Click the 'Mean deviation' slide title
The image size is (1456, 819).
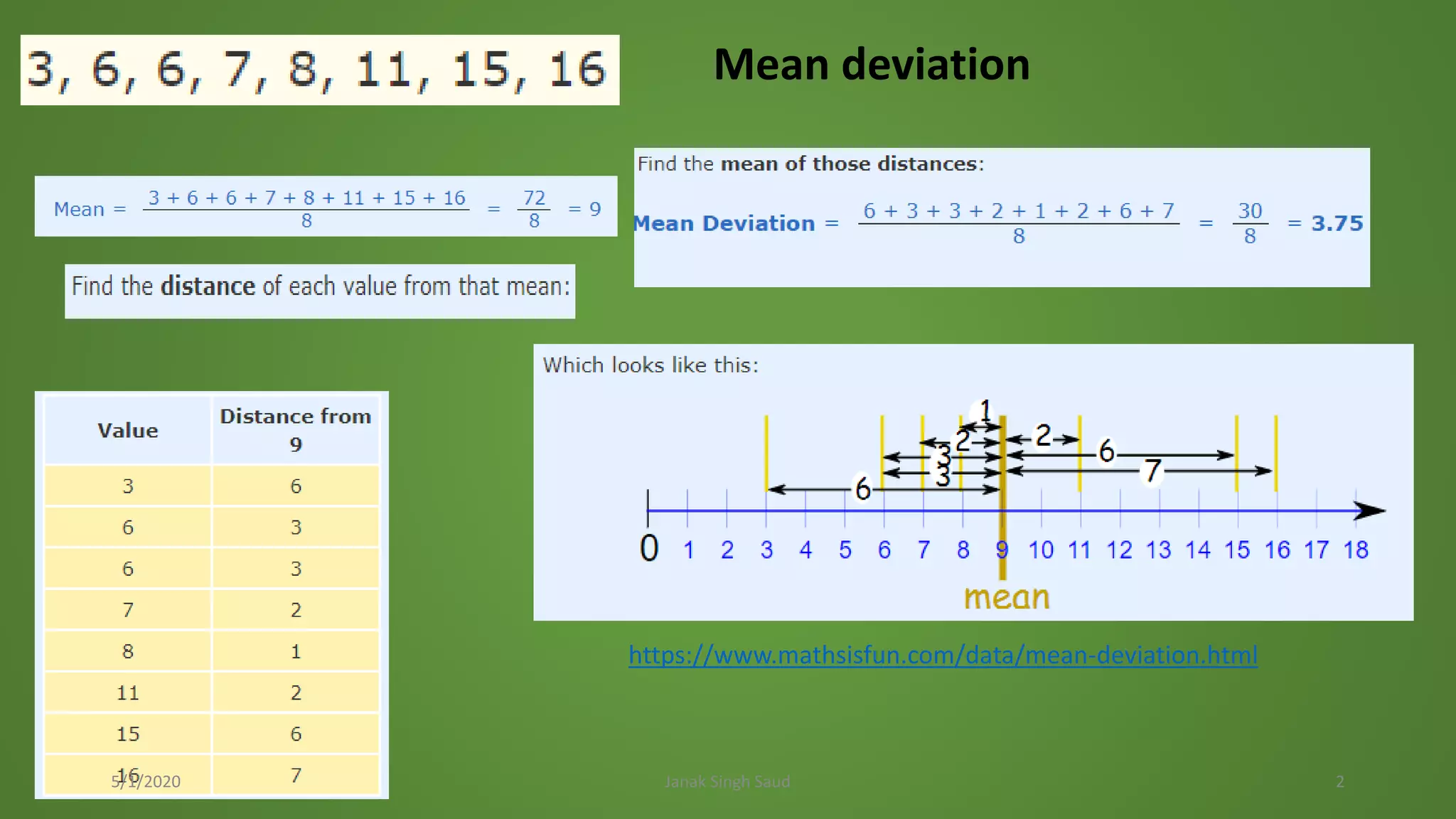coord(871,65)
